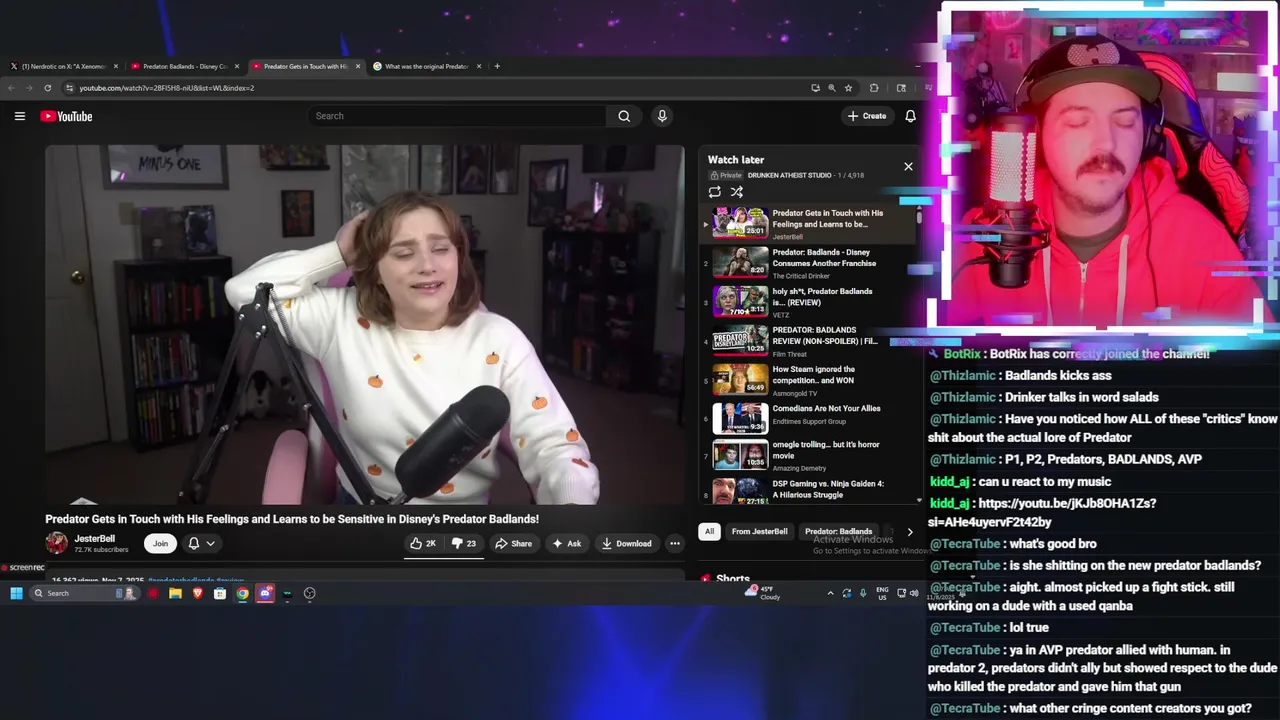This screenshot has height=720, width=1280.
Task: Click the Windows taskbar search box
Action: coord(83,593)
